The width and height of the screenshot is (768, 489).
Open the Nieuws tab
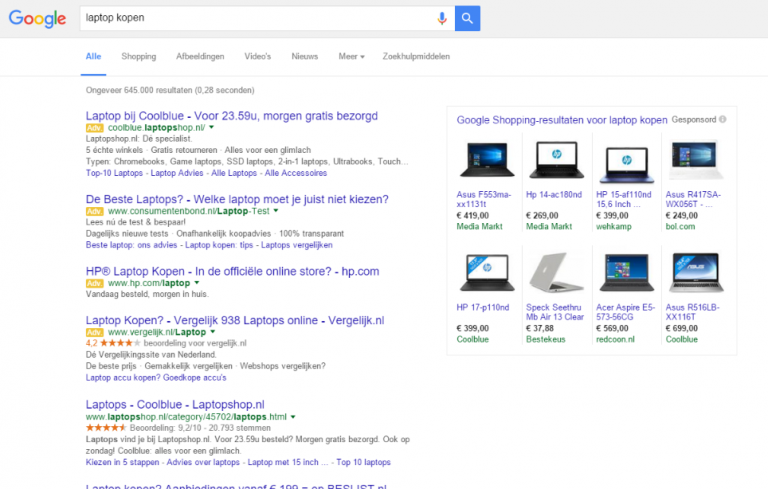click(x=305, y=56)
